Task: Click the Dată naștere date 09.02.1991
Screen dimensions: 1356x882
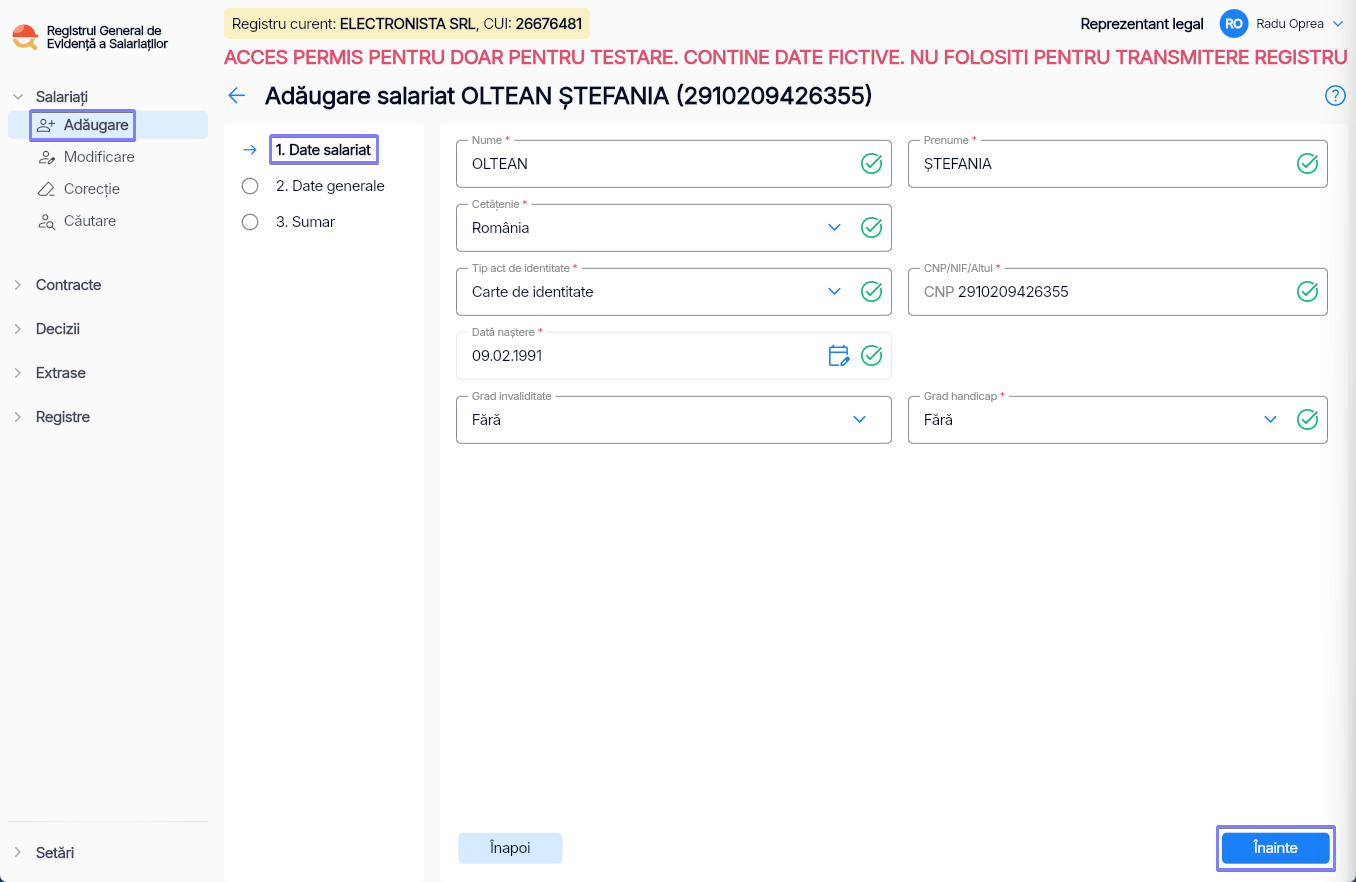Action: [507, 355]
